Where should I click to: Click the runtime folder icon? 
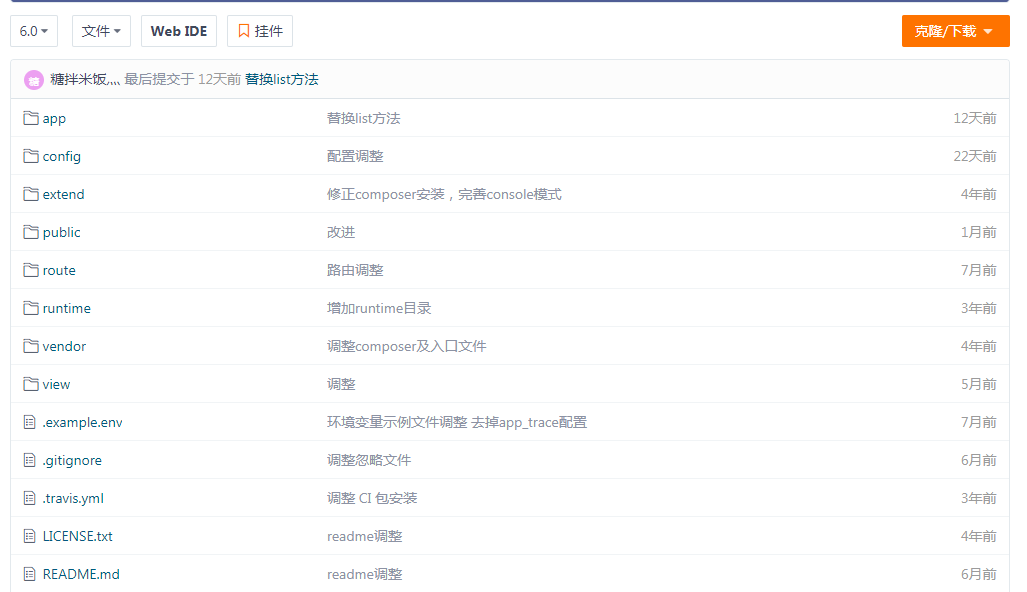(x=31, y=308)
